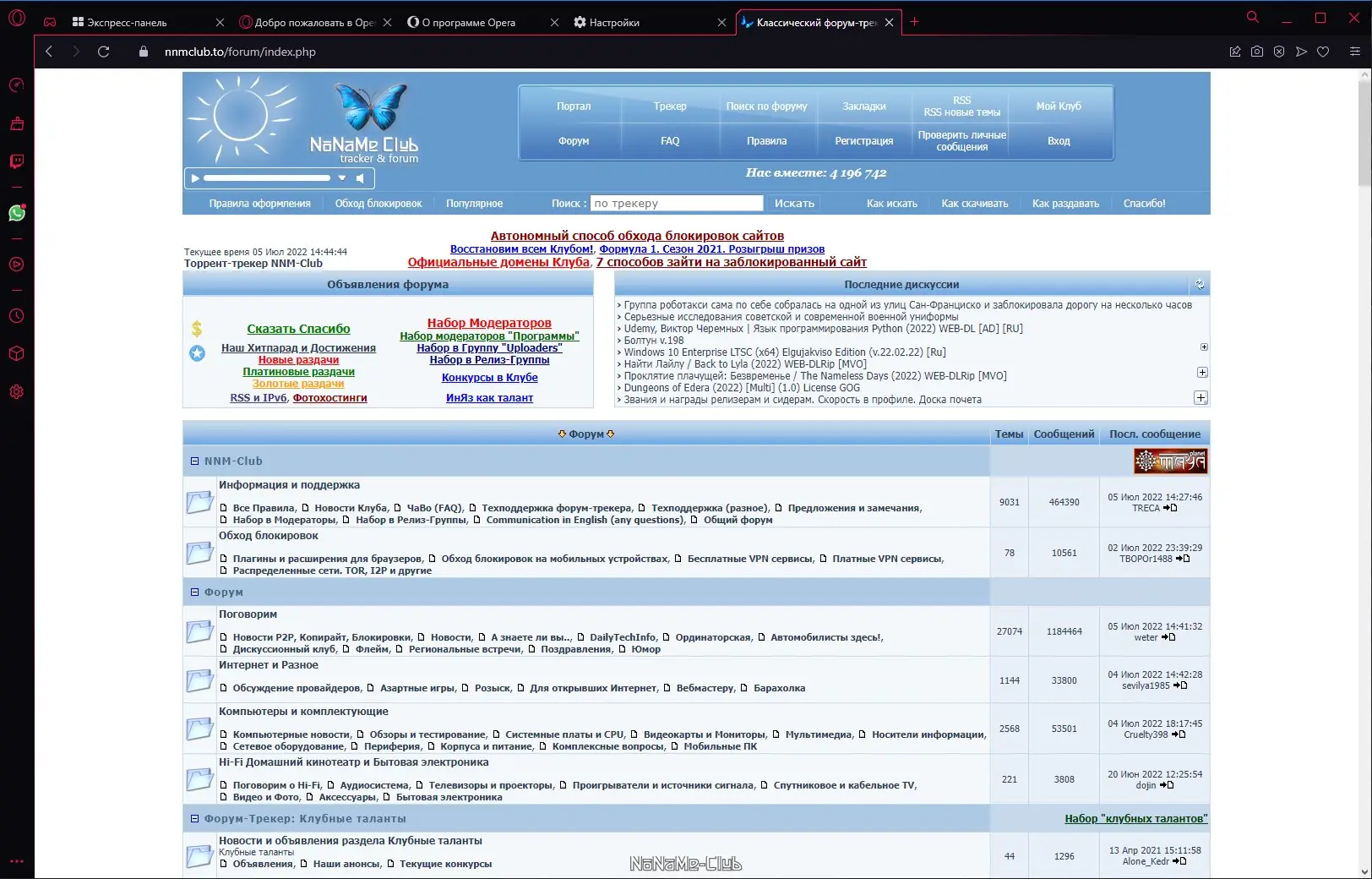The image size is (1372, 879).
Task: Open GX Control speedometer in sidebar
Action: point(17,85)
